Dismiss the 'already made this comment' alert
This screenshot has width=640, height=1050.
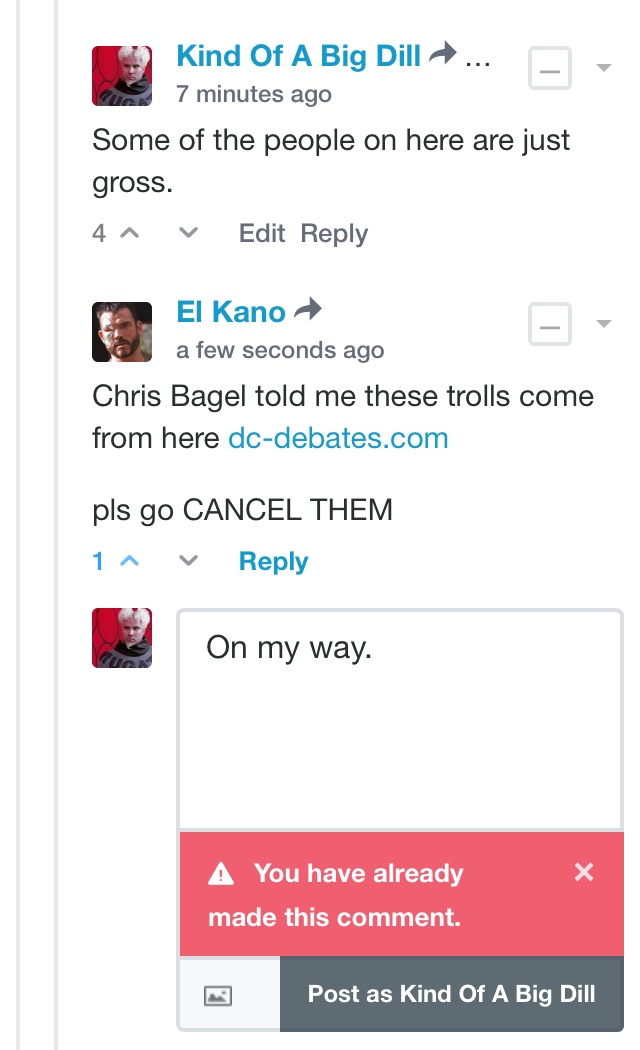click(x=584, y=872)
